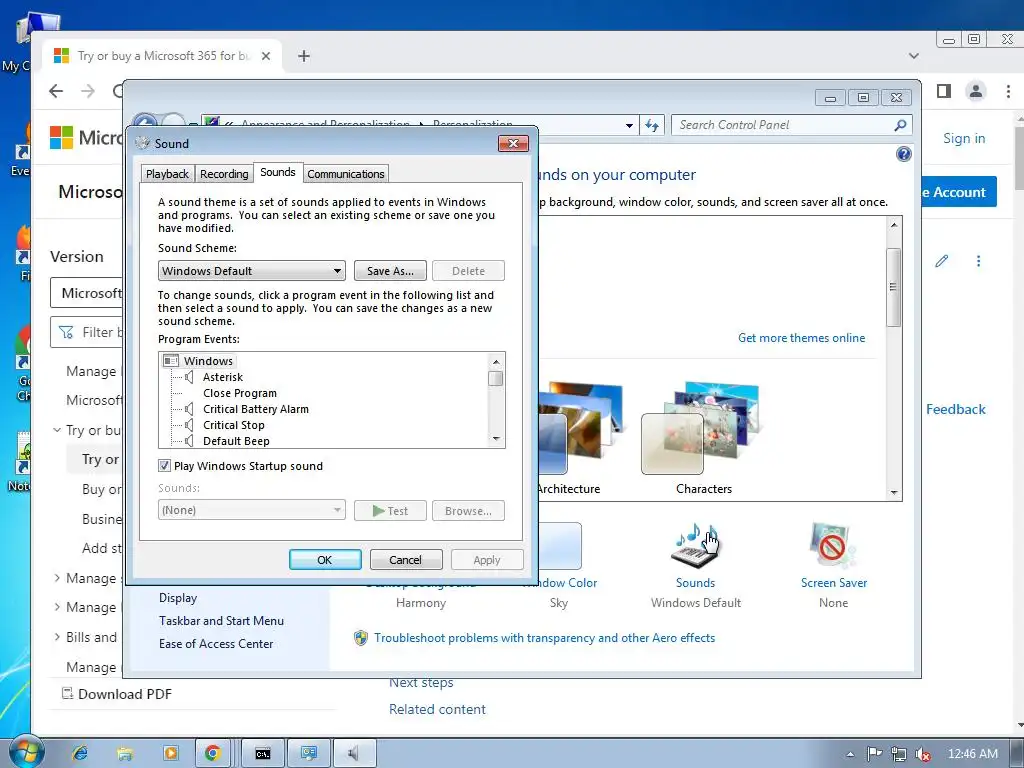Open the Sounds icon in Personalization window
The height and width of the screenshot is (768, 1024).
pyautogui.click(x=695, y=545)
